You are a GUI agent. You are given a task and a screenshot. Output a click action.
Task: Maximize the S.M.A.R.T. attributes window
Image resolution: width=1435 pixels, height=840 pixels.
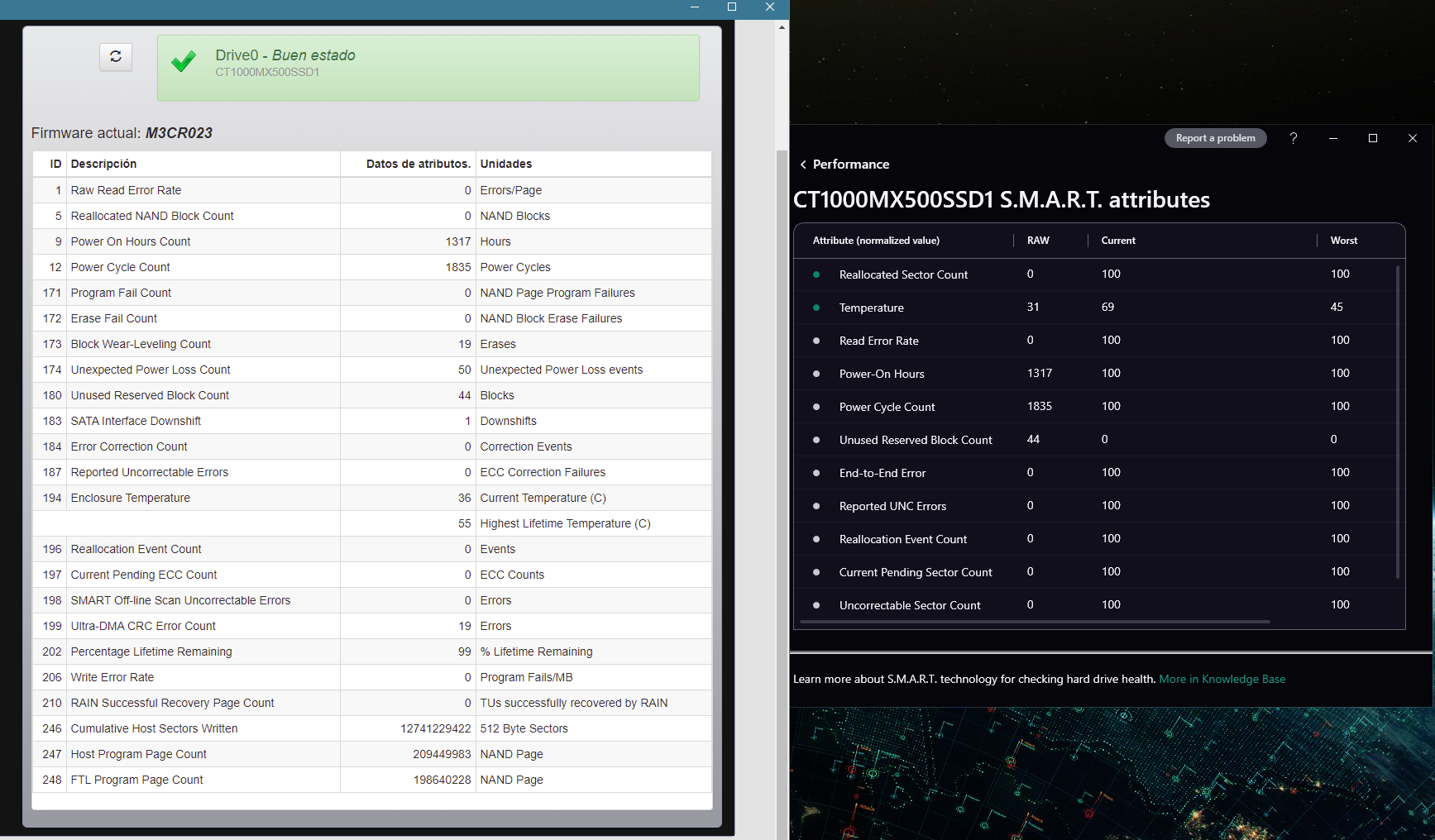click(x=1373, y=138)
